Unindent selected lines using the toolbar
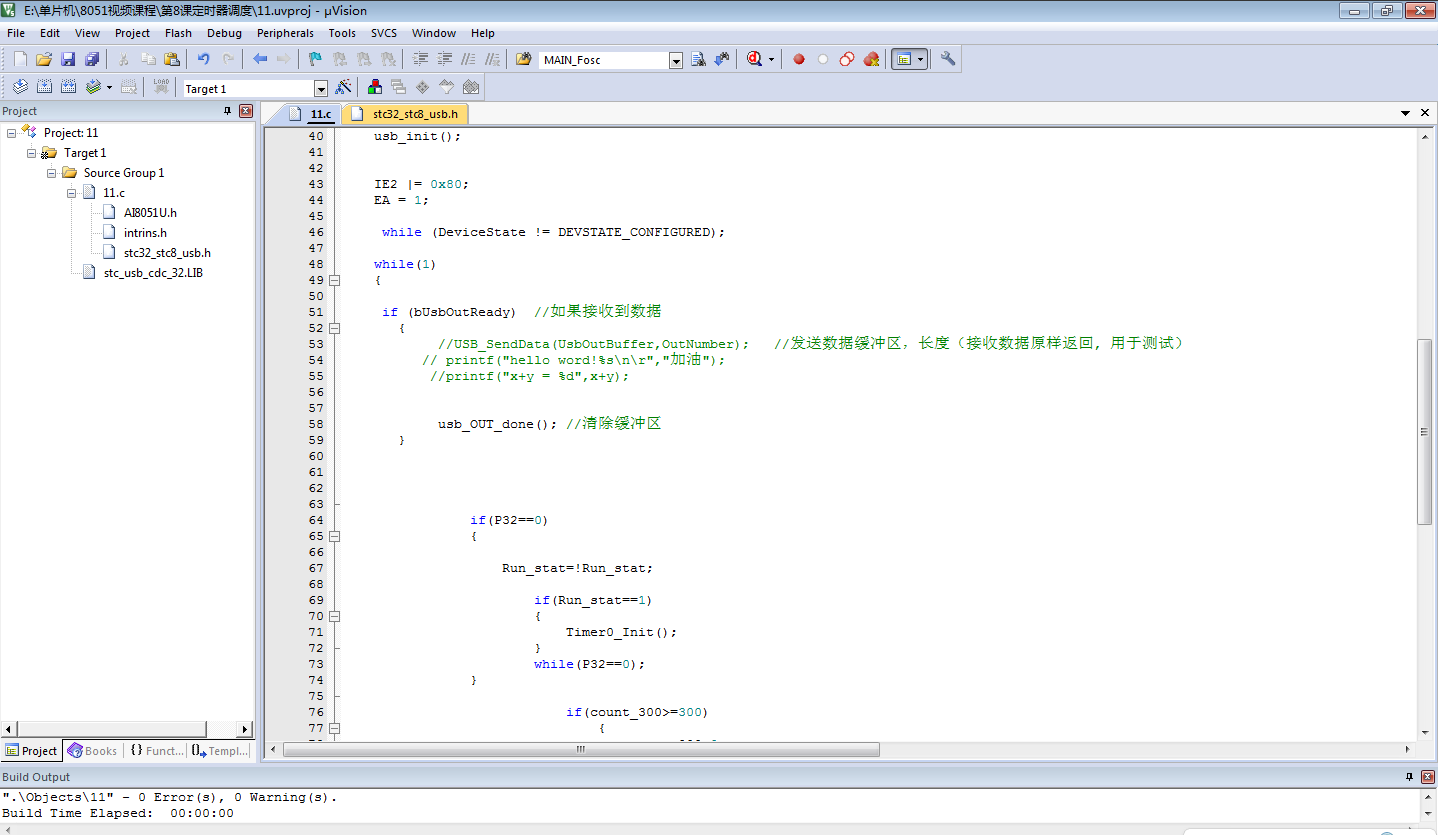 tap(445, 60)
